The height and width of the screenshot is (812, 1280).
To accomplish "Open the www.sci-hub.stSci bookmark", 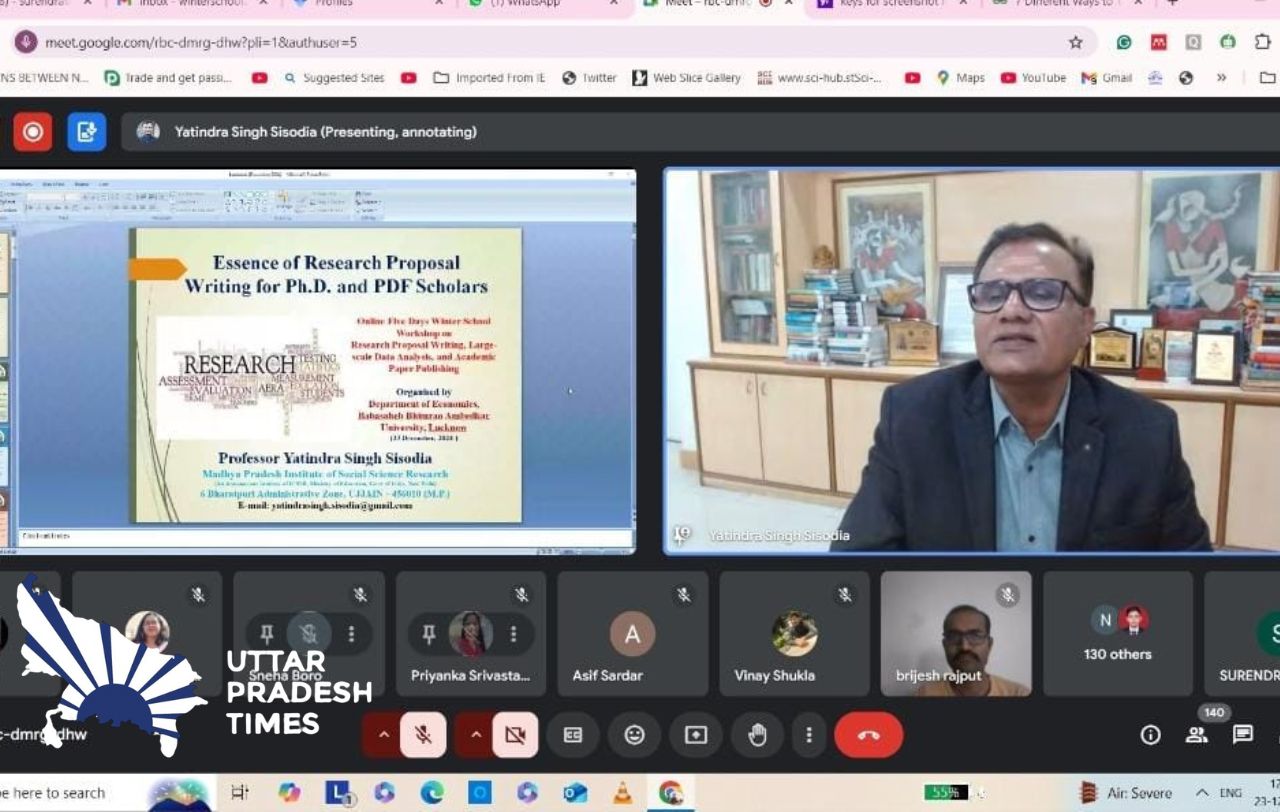I will [819, 78].
